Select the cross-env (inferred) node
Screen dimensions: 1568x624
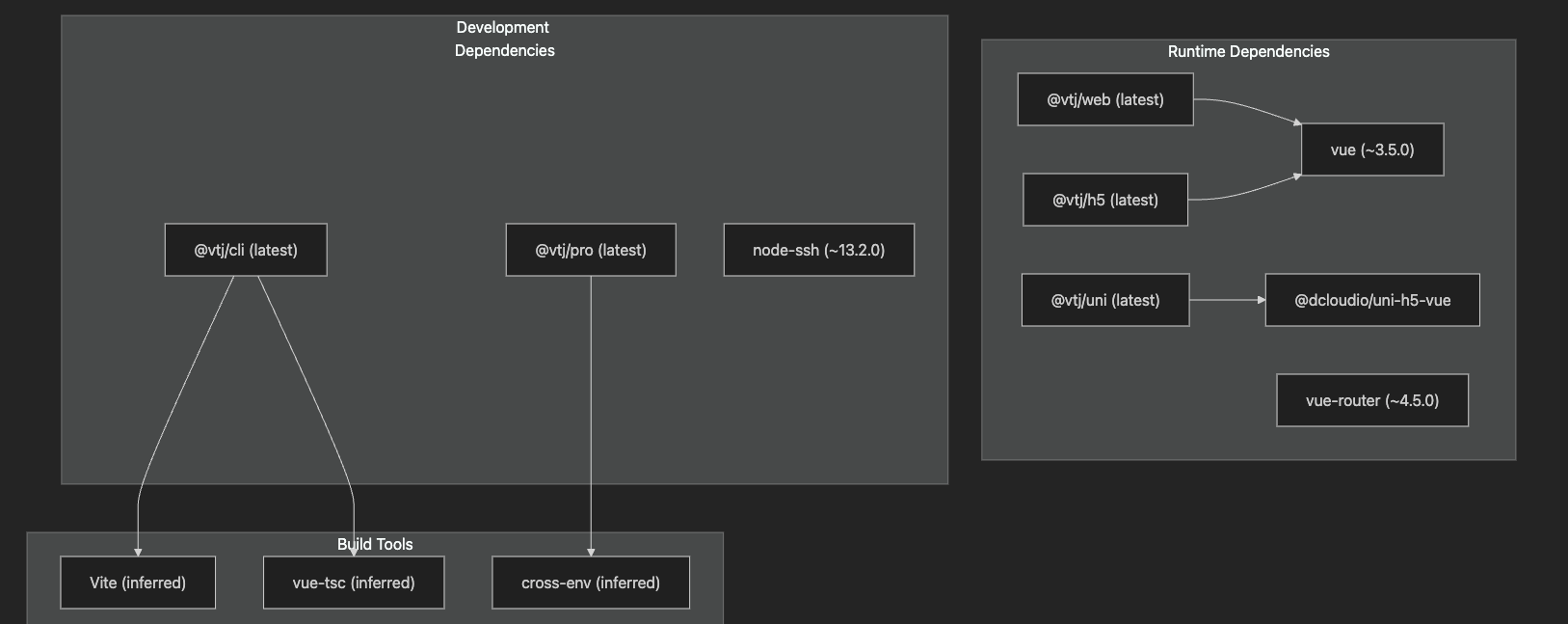pos(591,583)
